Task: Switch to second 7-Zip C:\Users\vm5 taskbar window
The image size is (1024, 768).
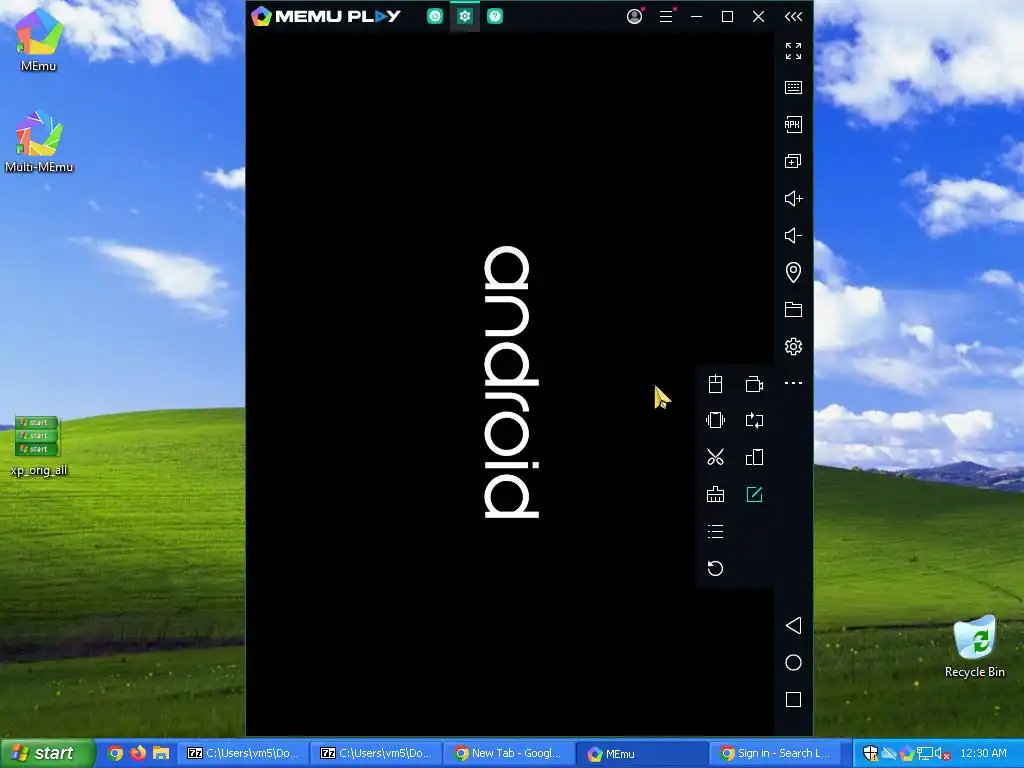Action: [377, 754]
